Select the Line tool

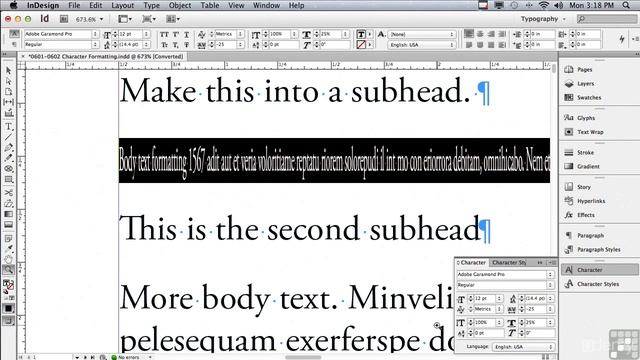point(9,137)
